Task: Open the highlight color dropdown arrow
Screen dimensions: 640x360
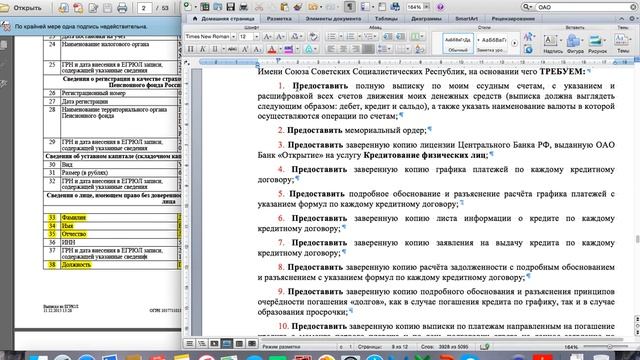Action: point(298,49)
